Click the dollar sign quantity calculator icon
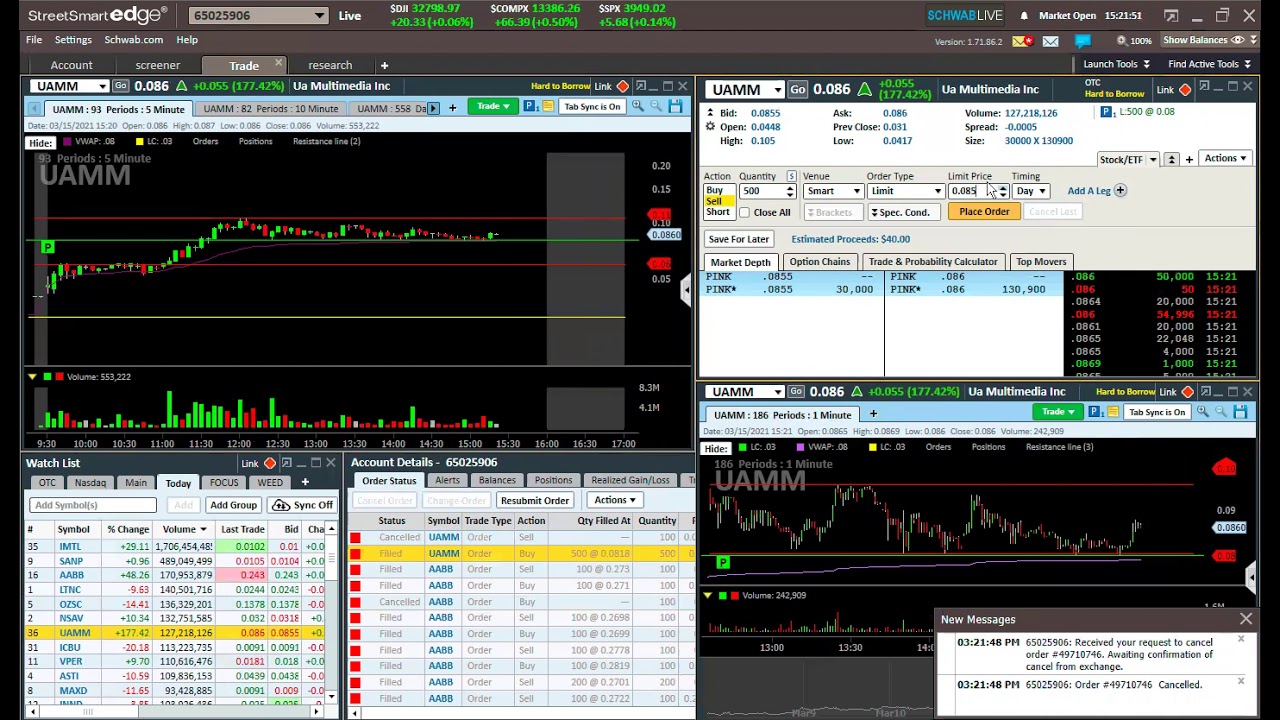 791,176
